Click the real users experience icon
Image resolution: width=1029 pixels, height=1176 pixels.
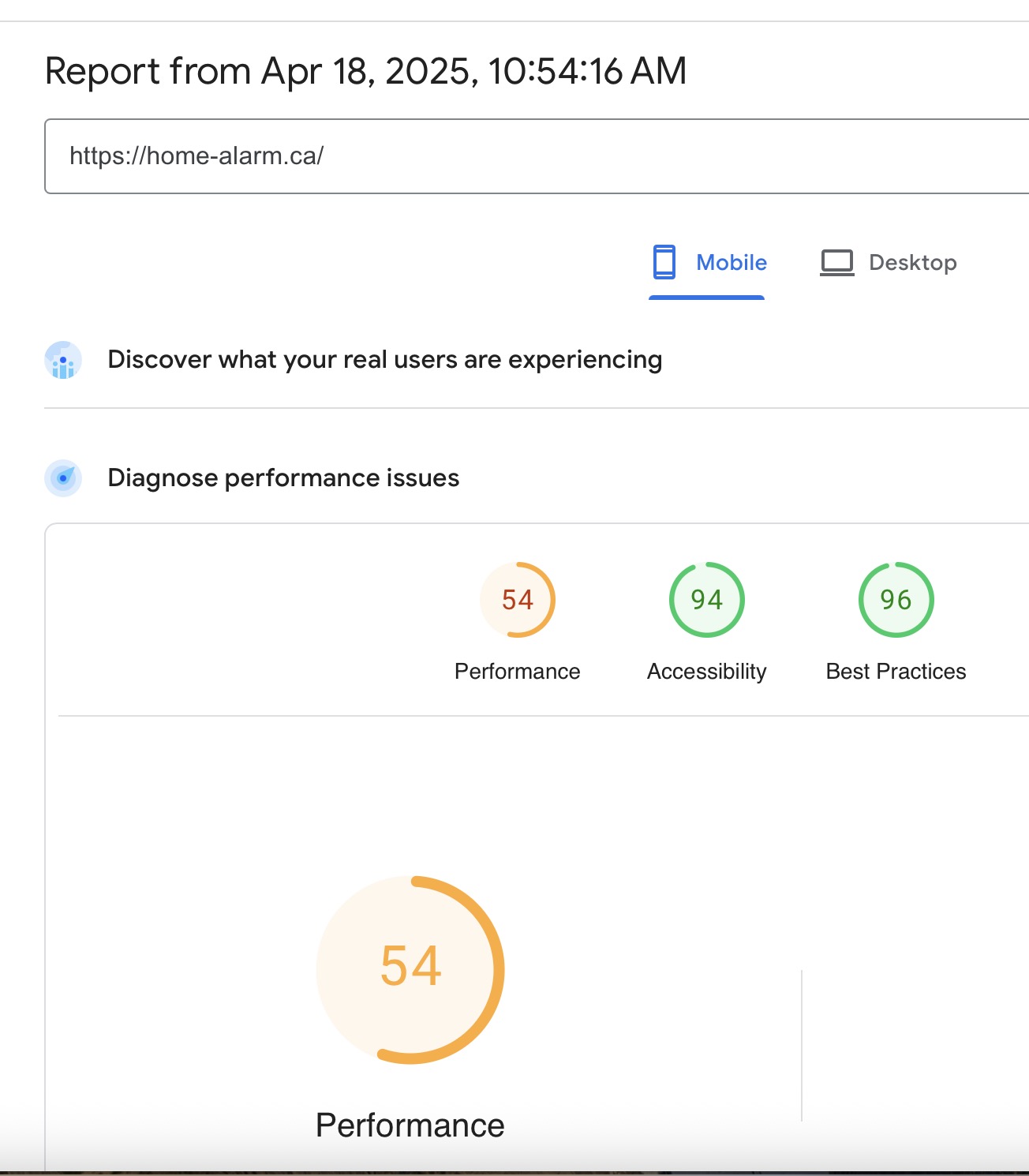(x=63, y=360)
